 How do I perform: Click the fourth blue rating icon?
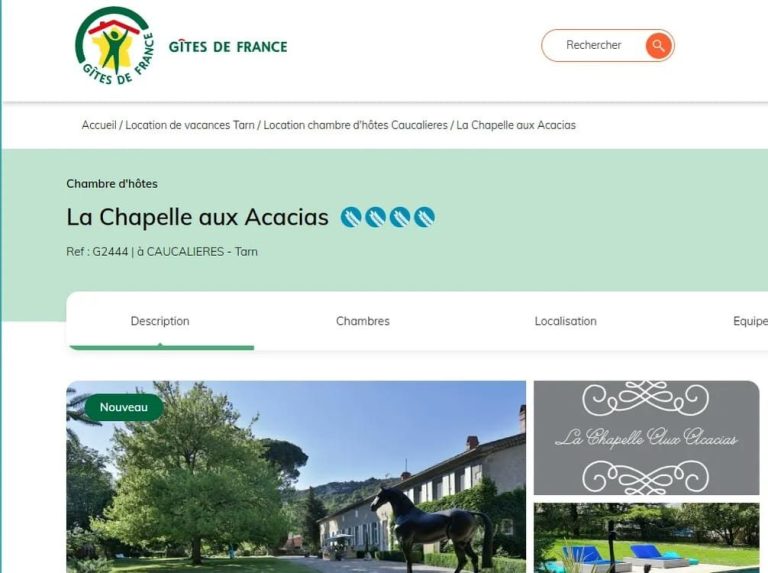coord(424,217)
